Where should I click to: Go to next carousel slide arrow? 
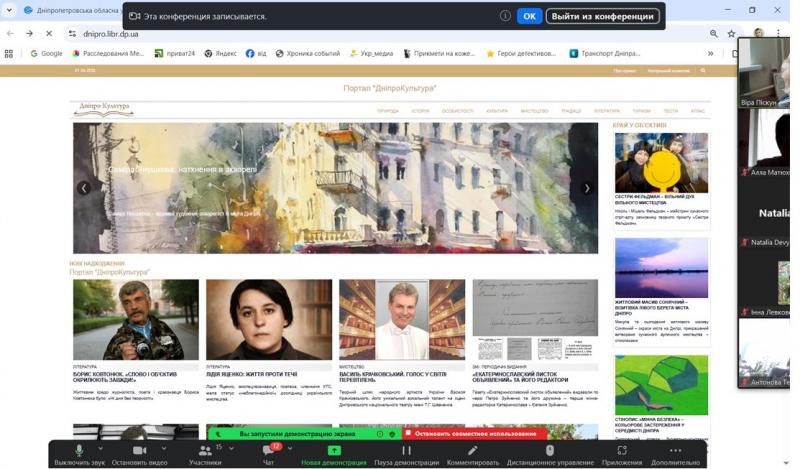[x=587, y=188]
